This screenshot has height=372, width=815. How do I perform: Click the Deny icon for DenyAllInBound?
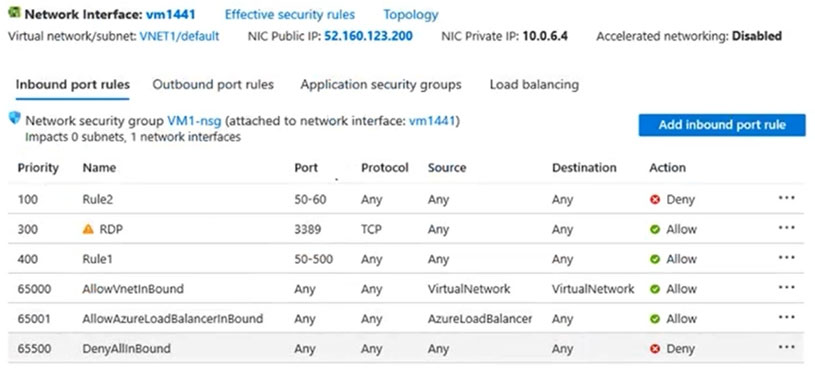point(655,349)
